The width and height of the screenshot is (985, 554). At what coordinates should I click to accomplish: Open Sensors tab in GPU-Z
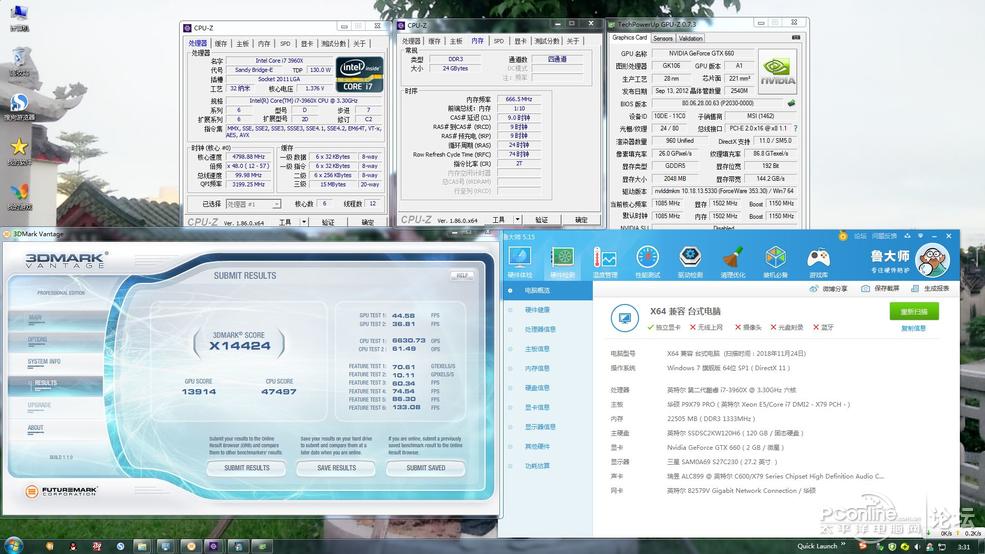663,38
